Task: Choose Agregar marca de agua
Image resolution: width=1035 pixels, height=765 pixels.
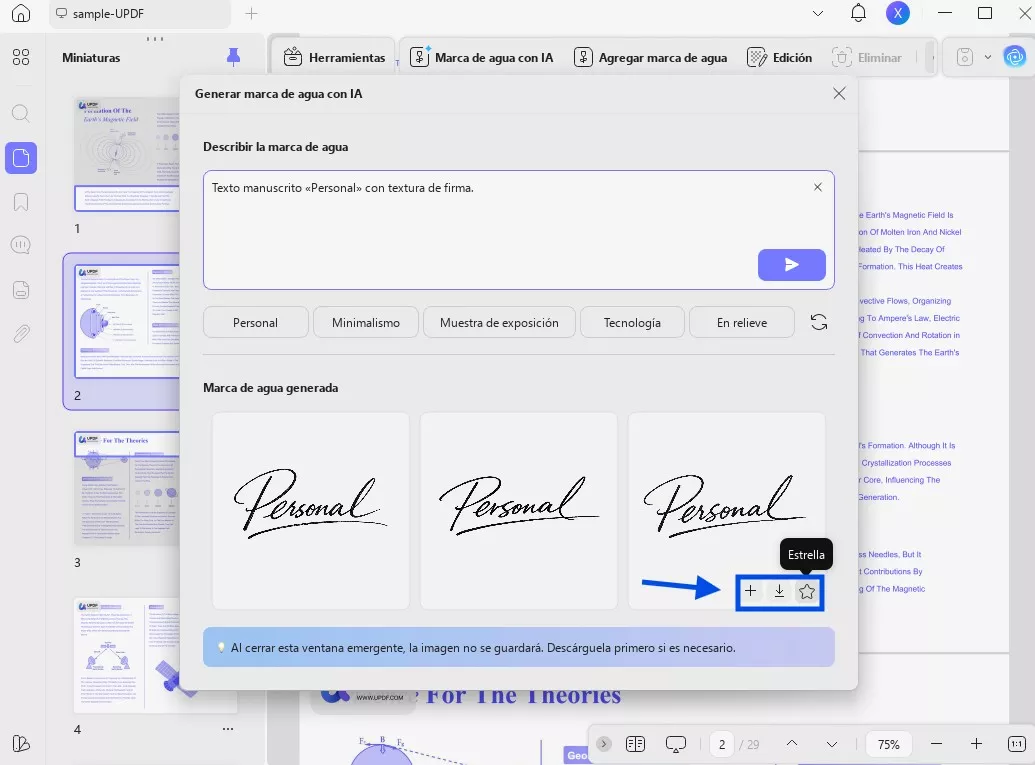Action: click(651, 57)
